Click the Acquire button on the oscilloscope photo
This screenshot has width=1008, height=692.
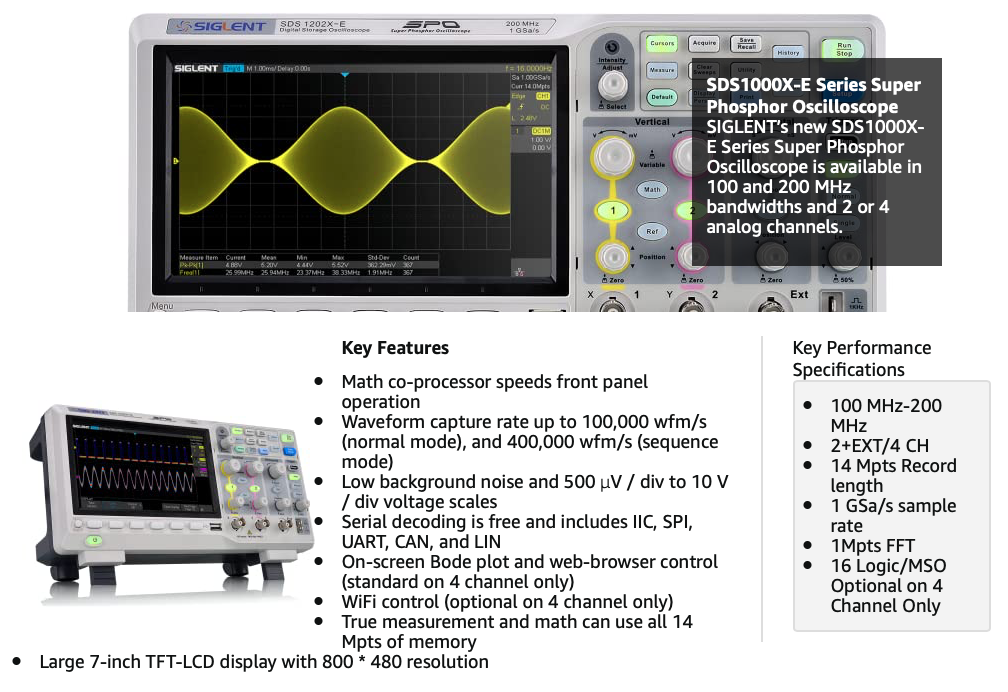click(704, 43)
